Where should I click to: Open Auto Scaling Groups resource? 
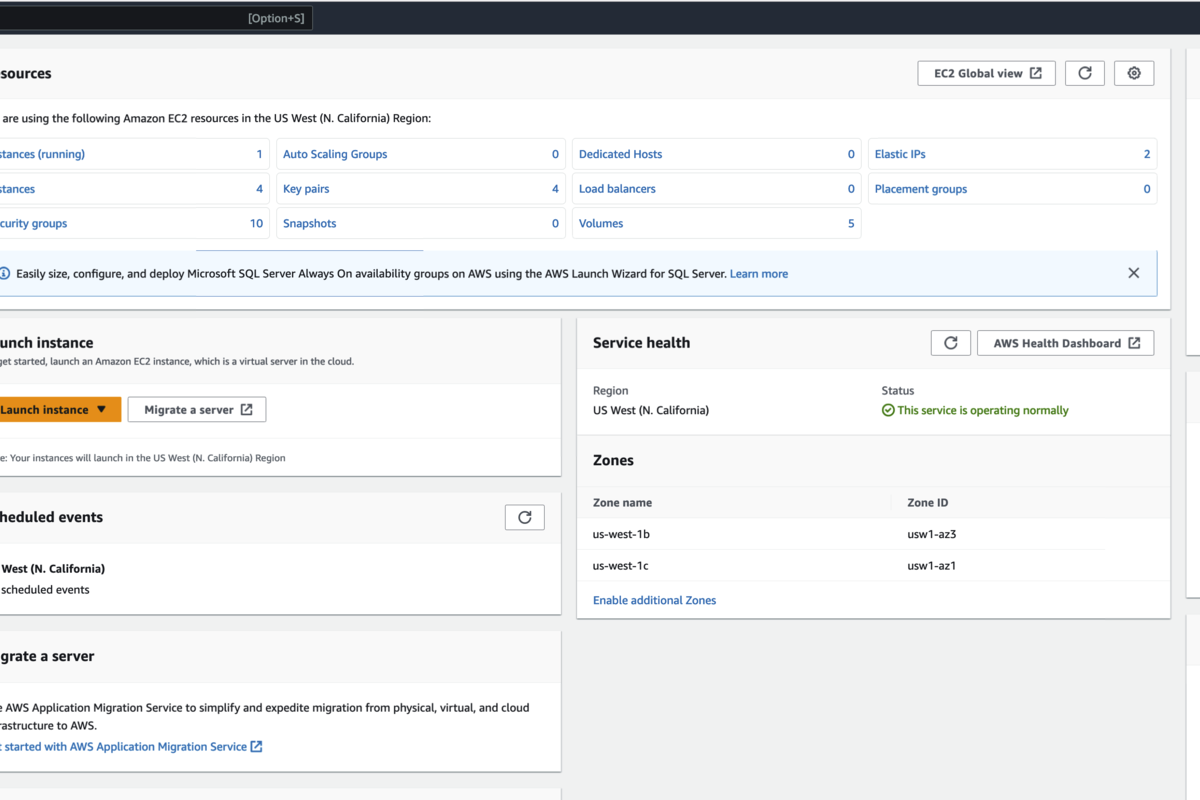(335, 154)
